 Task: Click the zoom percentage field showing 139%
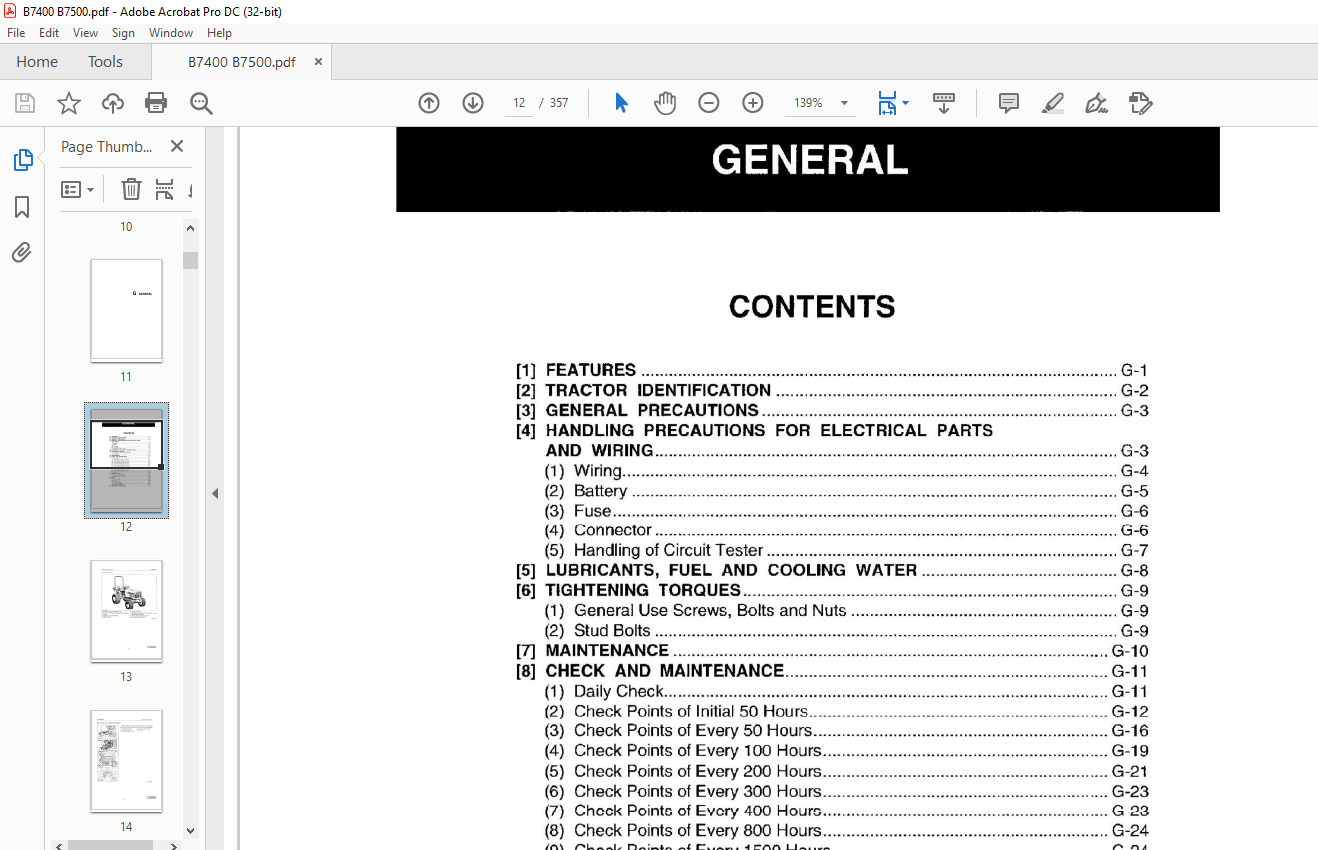[808, 103]
